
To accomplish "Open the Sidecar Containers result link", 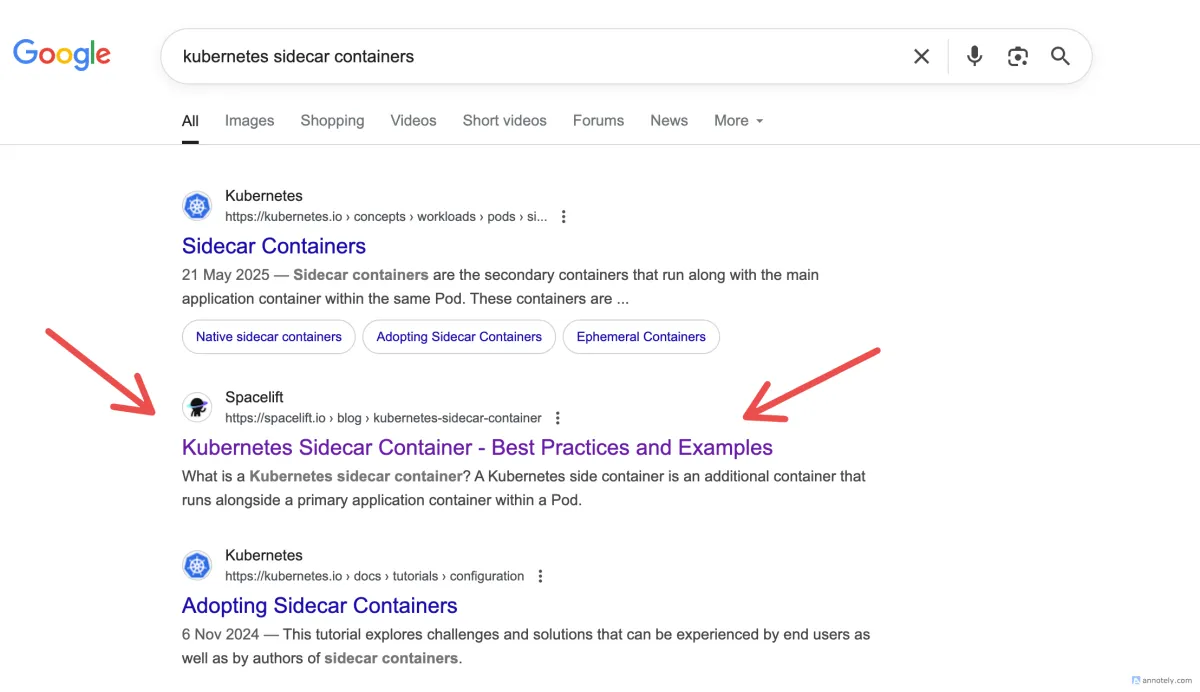I will (x=274, y=246).
